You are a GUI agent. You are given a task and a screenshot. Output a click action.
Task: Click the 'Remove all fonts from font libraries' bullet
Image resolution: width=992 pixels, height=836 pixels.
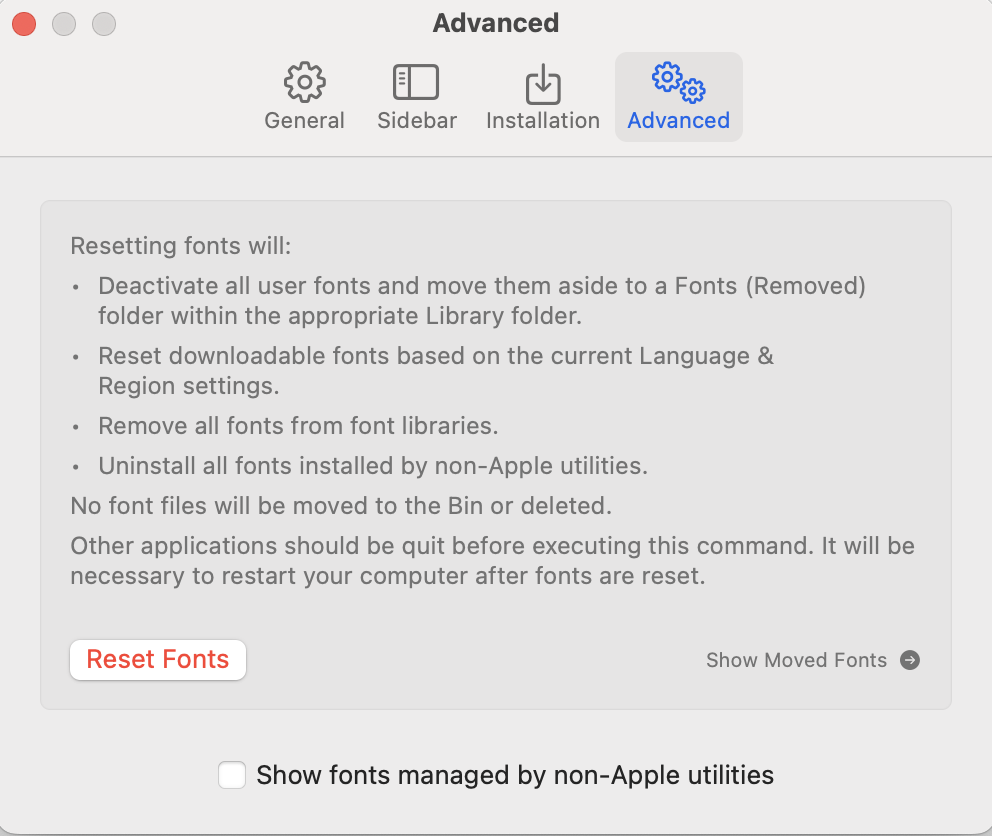pyautogui.click(x=298, y=426)
